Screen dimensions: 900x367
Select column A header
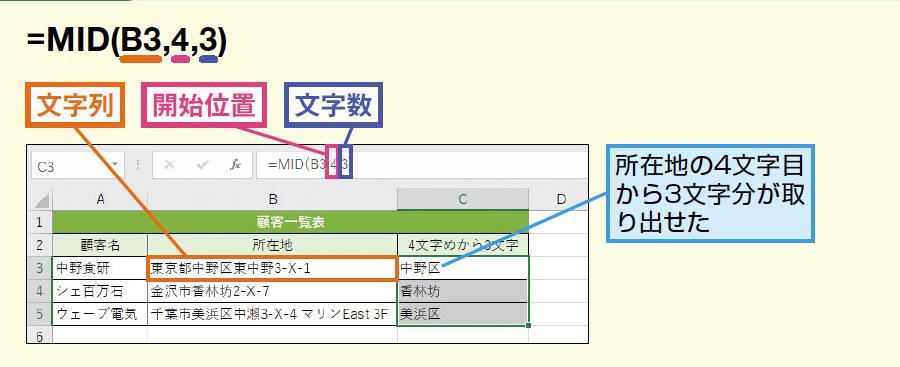pos(100,199)
